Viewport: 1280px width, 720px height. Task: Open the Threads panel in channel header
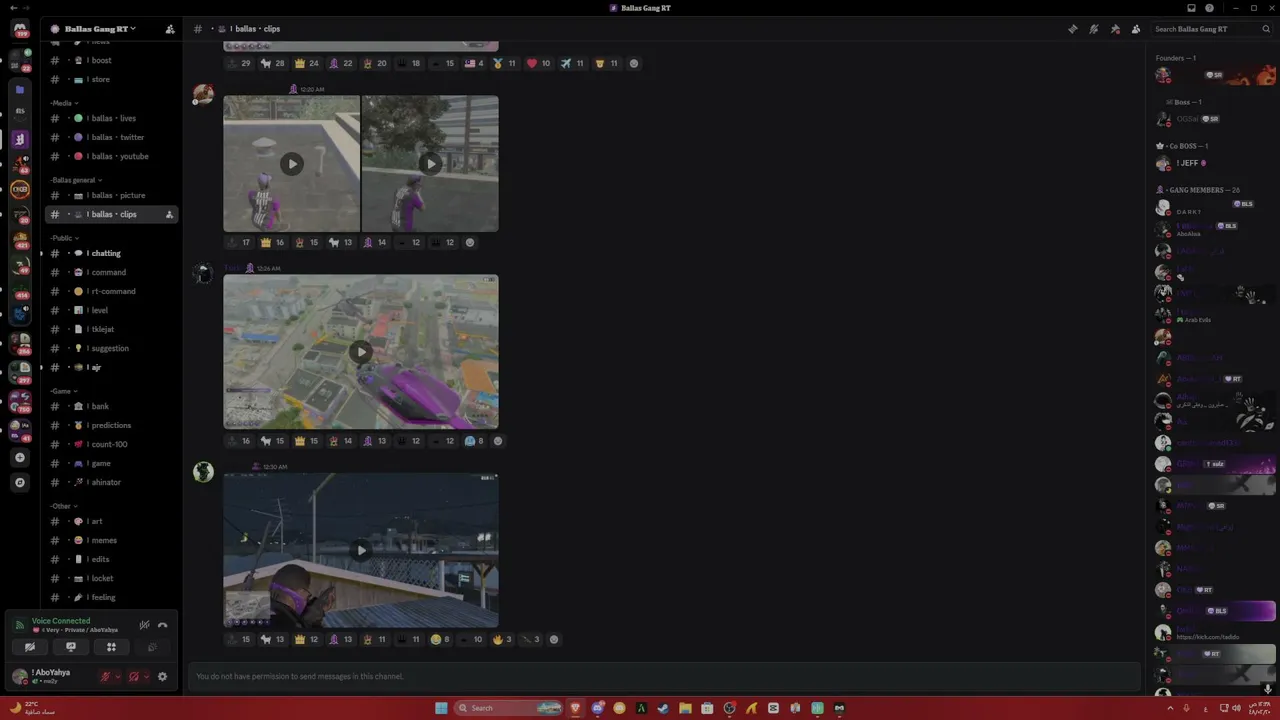(1073, 29)
